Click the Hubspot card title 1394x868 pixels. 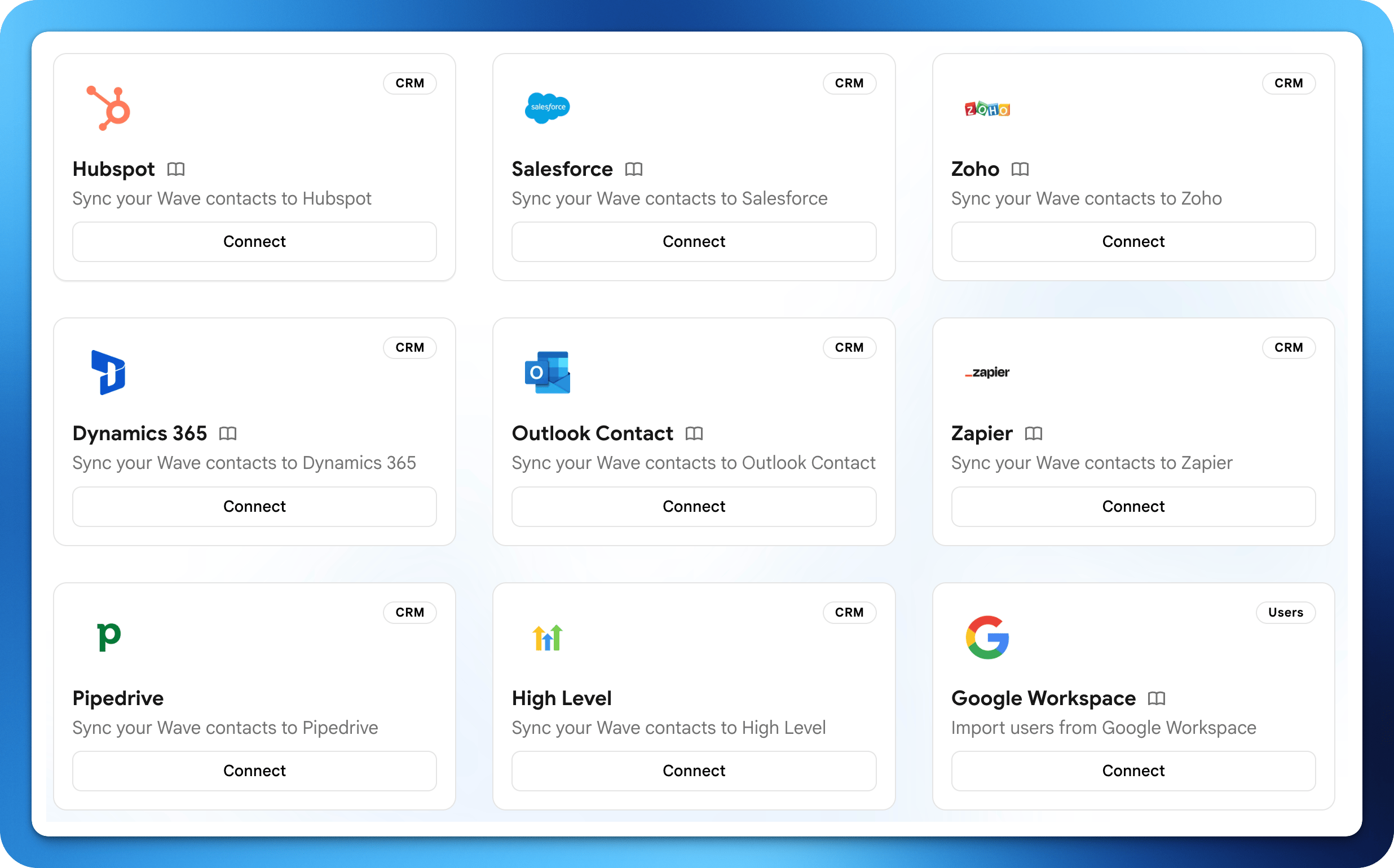[x=114, y=169]
